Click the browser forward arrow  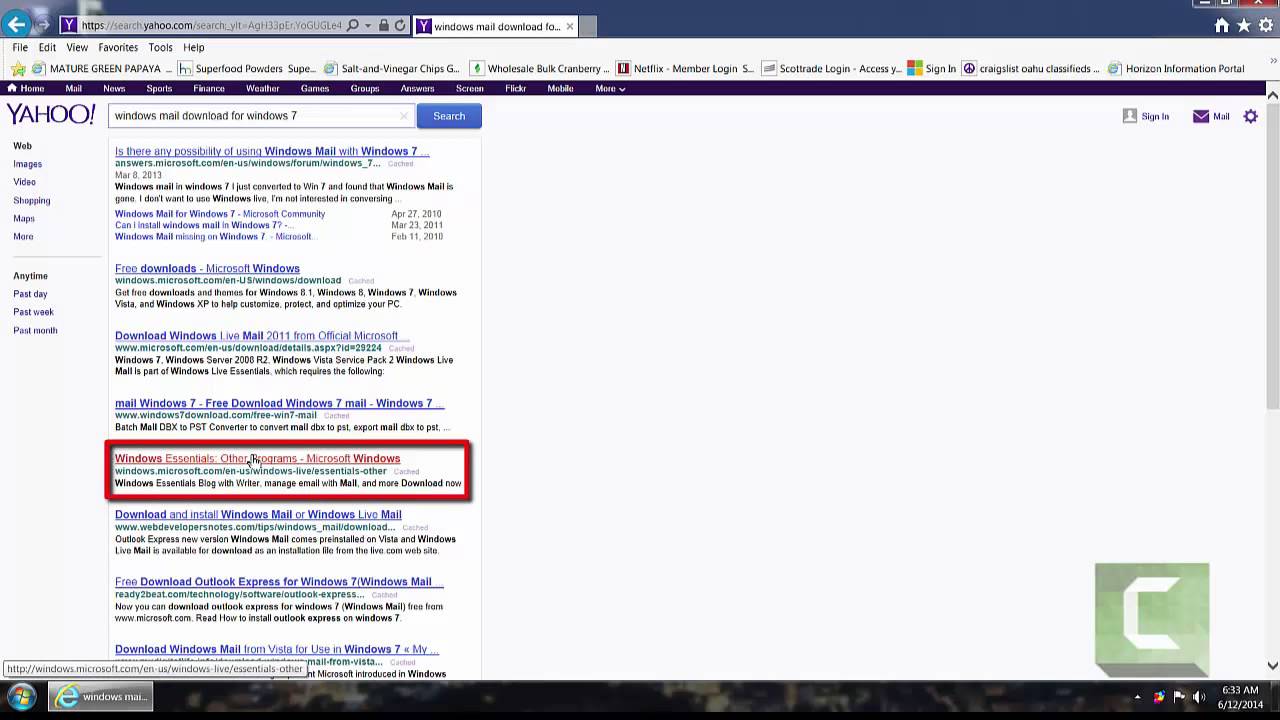click(x=43, y=25)
